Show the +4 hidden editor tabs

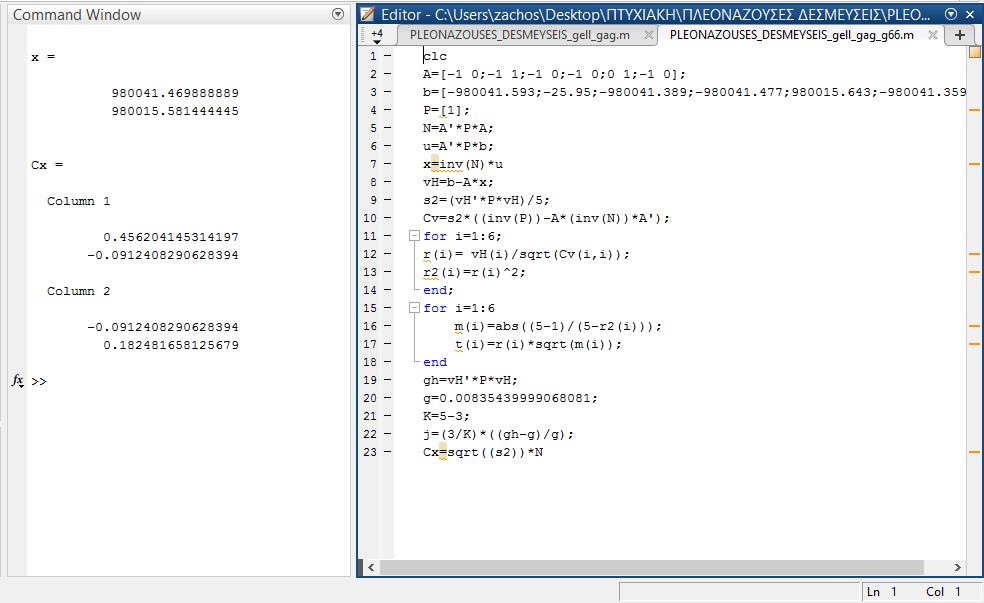click(377, 36)
